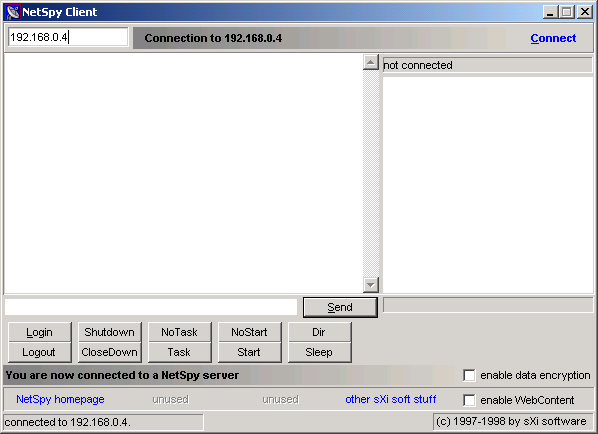Click the Shutdown button
This screenshot has height=434, width=598.
109,332
